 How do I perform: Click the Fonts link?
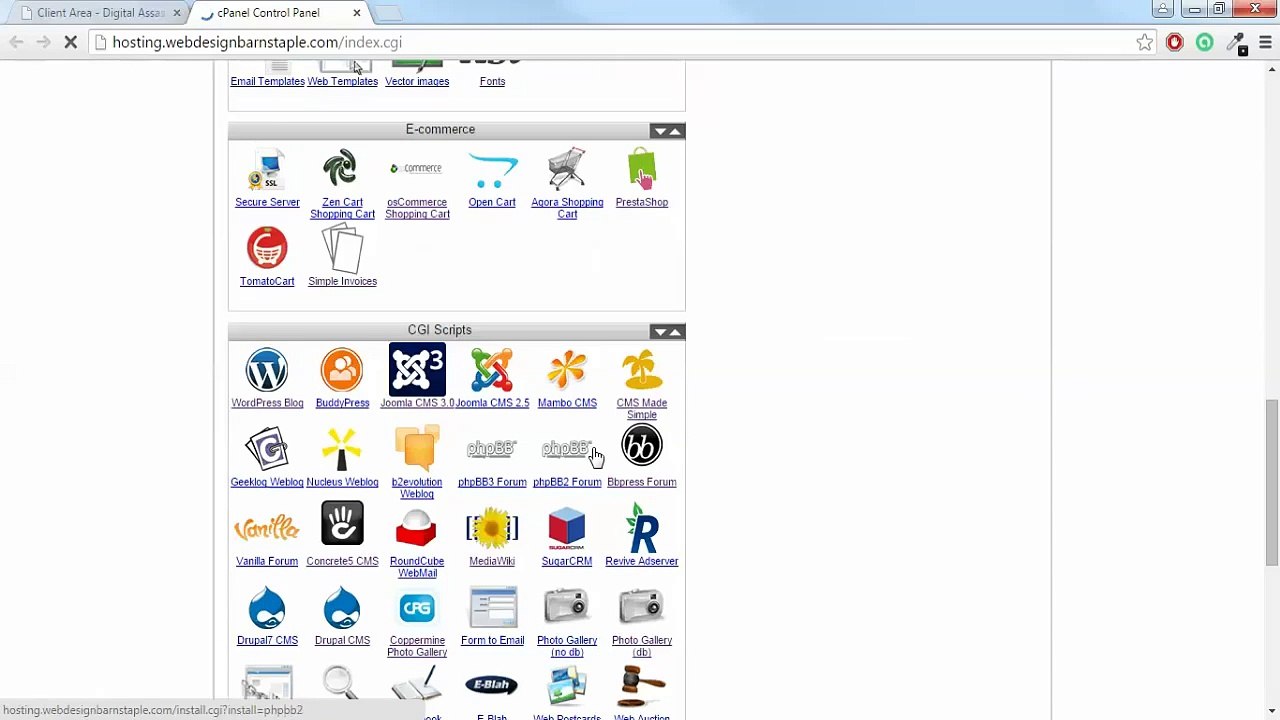pos(492,81)
